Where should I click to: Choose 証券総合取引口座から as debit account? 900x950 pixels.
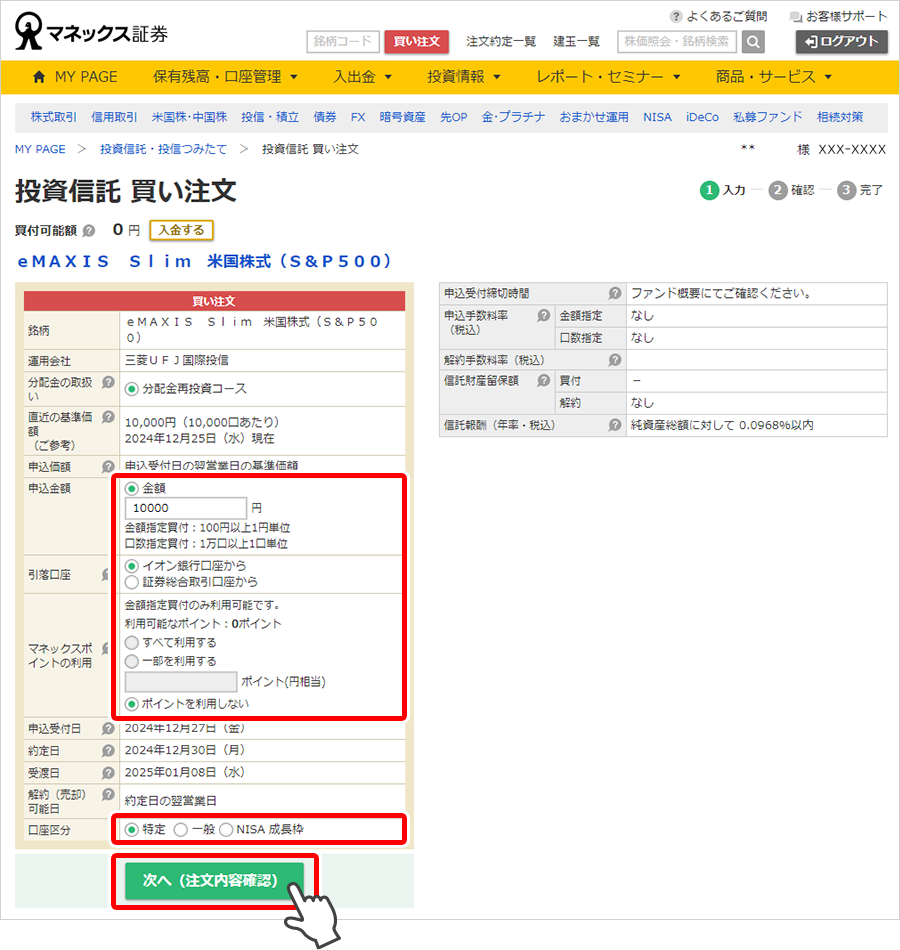132,583
